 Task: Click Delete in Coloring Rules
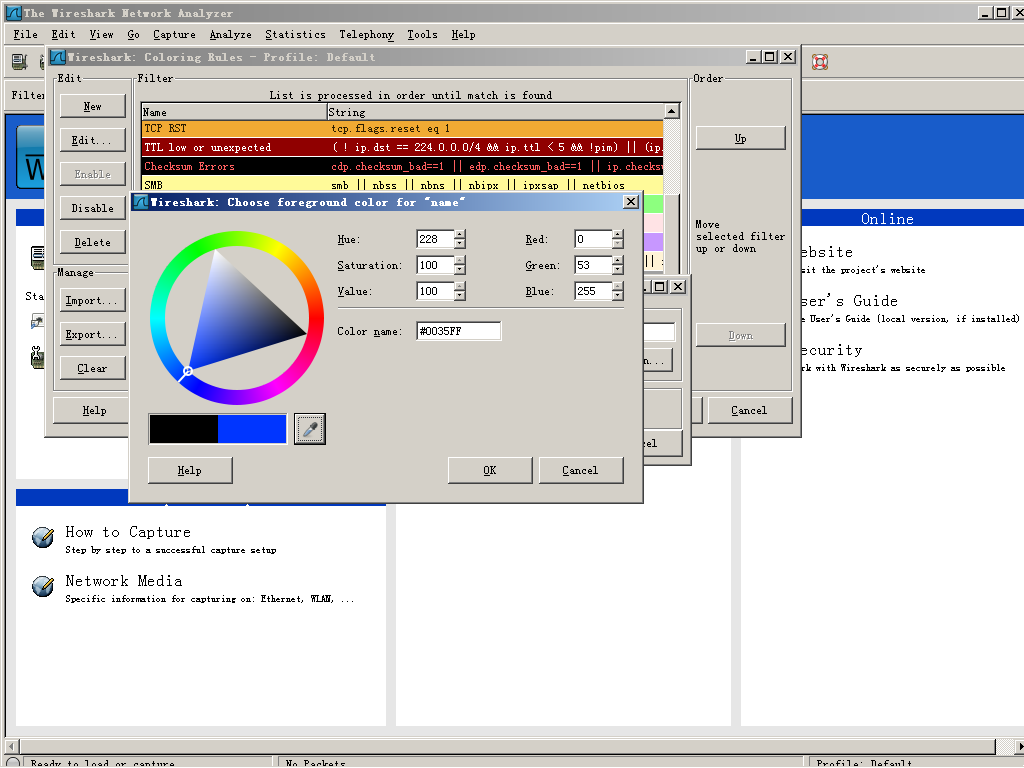click(x=93, y=242)
